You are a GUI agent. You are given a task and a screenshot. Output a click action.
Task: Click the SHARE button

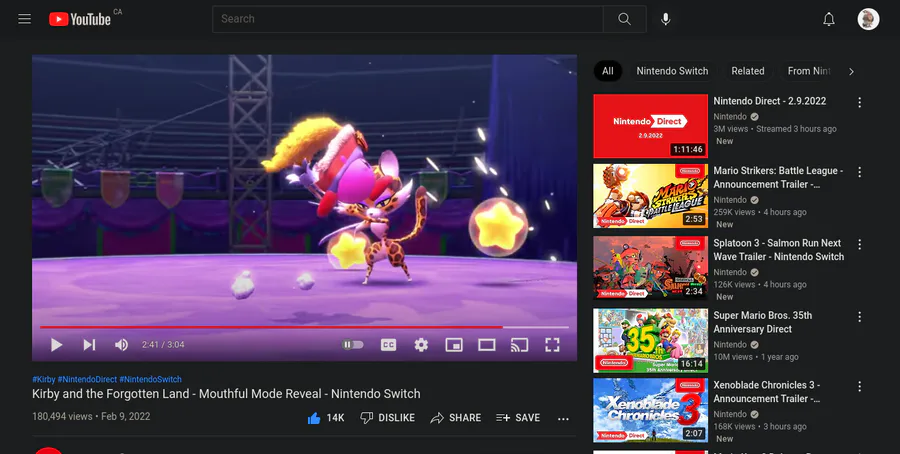[x=456, y=418]
